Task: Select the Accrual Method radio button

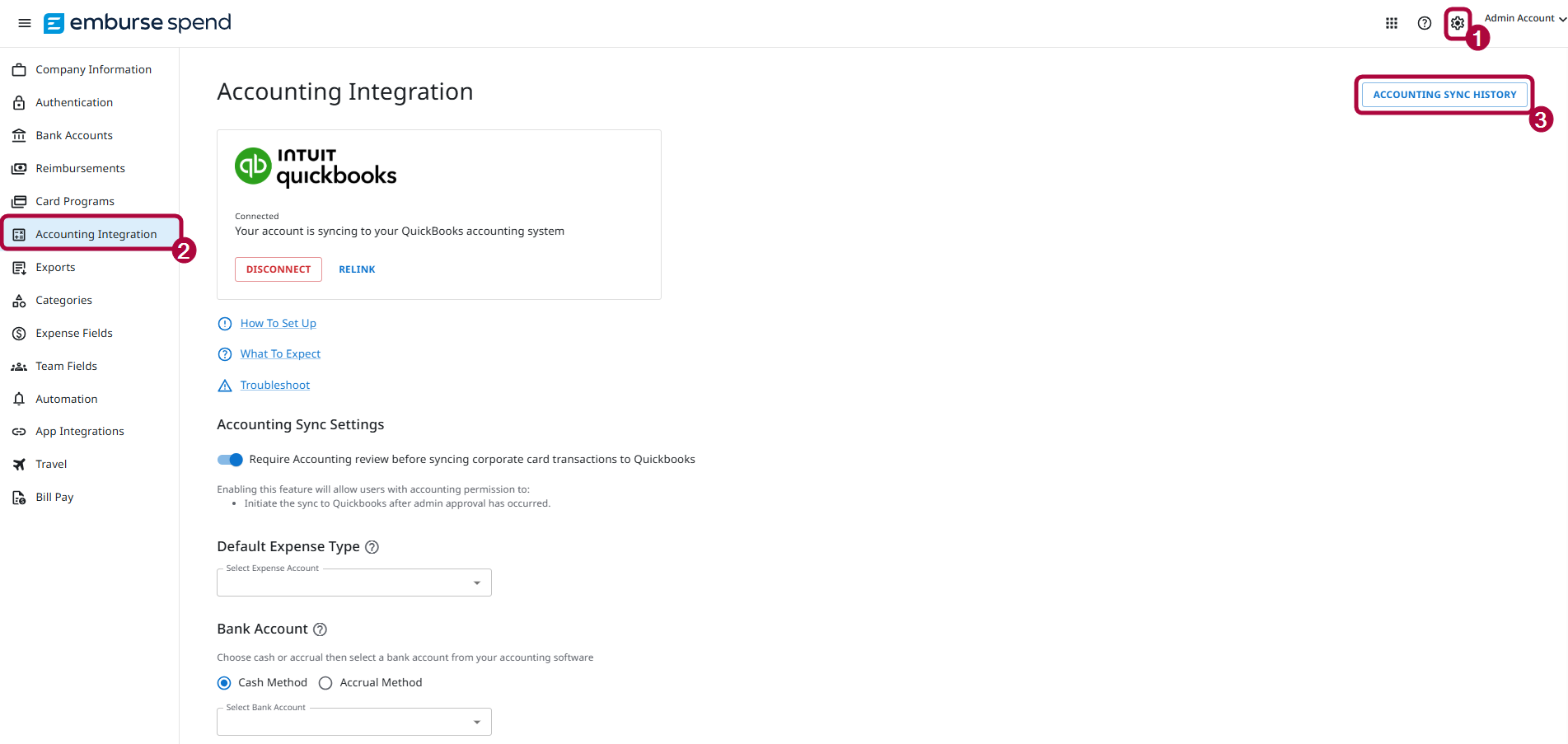Action: click(x=325, y=683)
